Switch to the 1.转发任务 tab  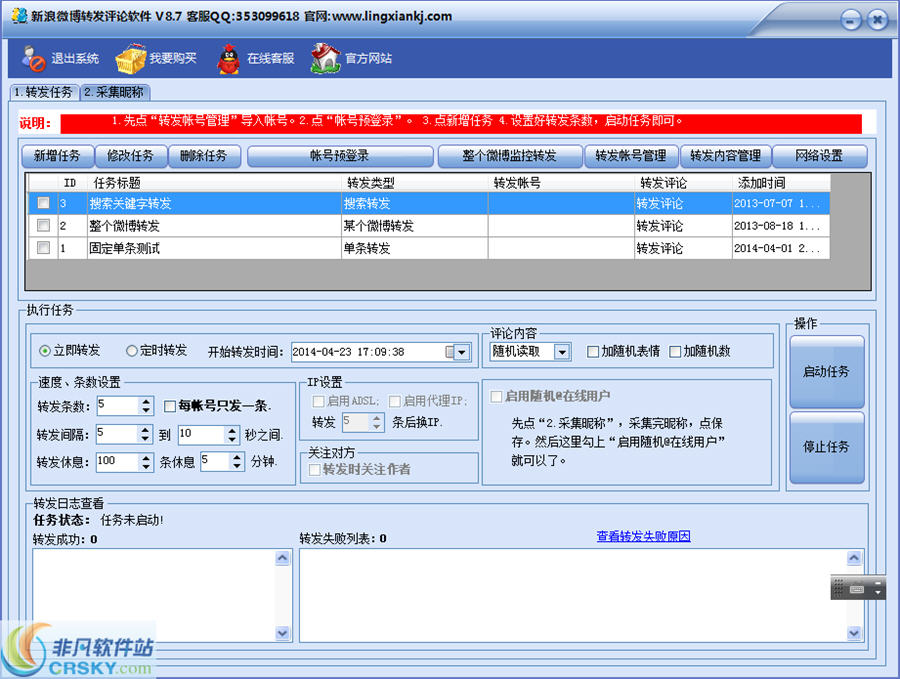(43, 92)
